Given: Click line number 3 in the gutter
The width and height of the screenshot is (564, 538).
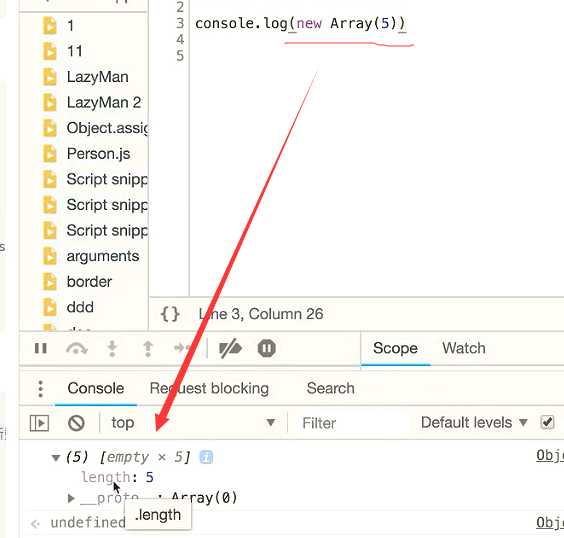Looking at the screenshot, I should [x=180, y=23].
